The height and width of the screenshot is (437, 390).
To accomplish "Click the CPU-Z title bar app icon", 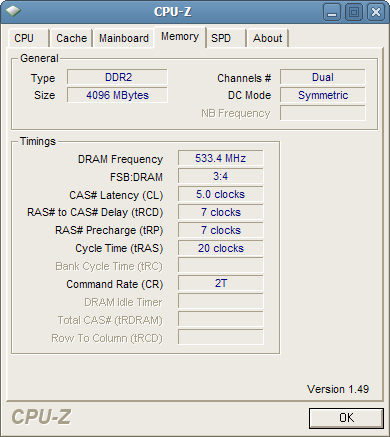I will [13, 11].
